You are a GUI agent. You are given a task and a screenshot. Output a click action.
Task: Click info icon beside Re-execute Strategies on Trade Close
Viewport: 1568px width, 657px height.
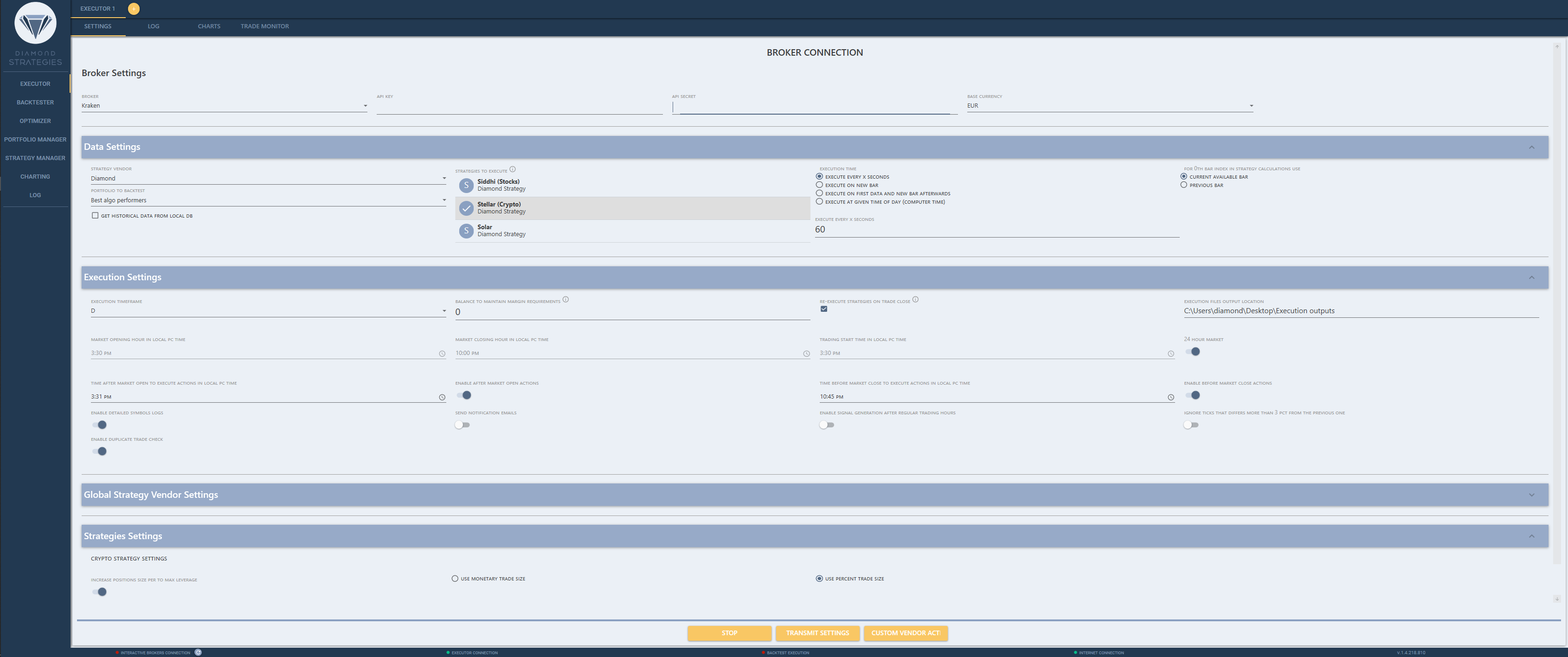coord(915,300)
